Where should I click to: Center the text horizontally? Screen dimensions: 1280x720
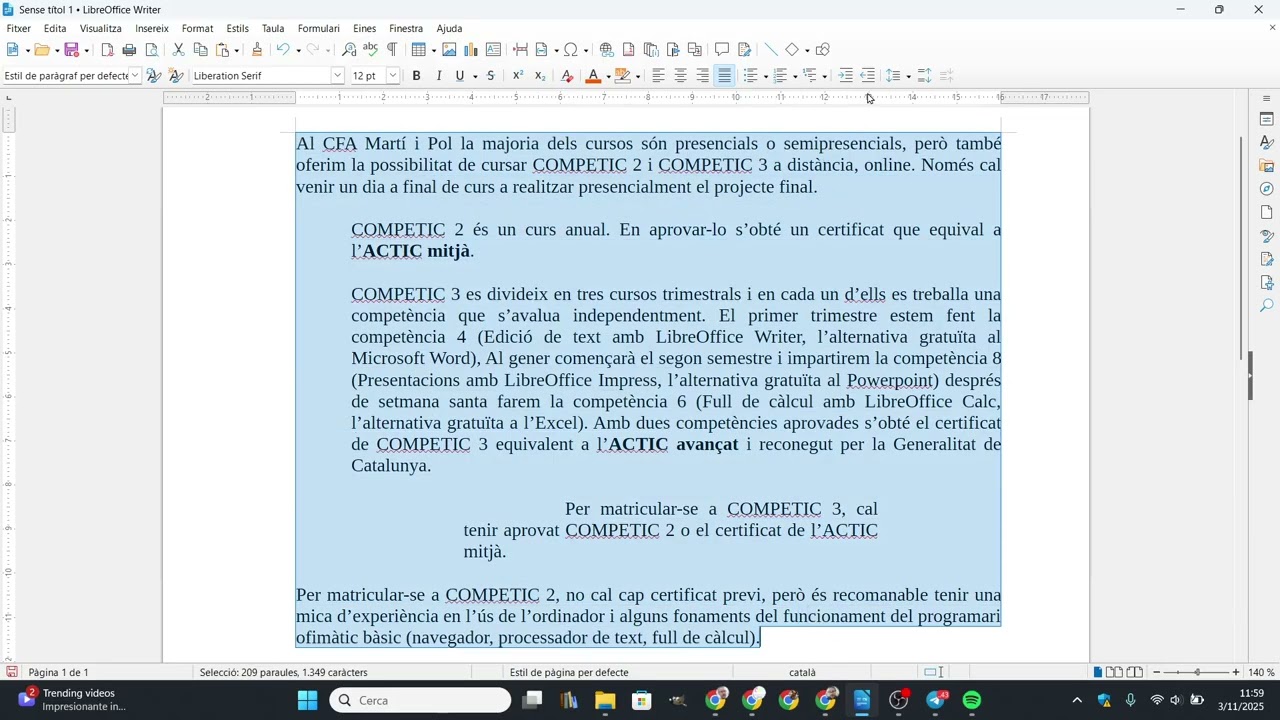pos(680,76)
